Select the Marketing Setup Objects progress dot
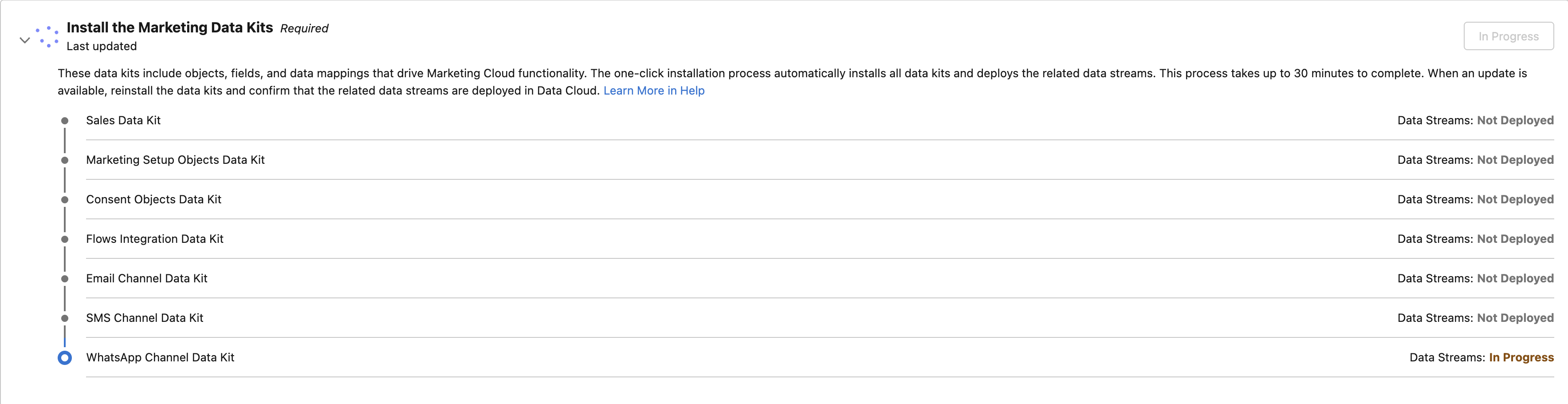 tap(64, 160)
